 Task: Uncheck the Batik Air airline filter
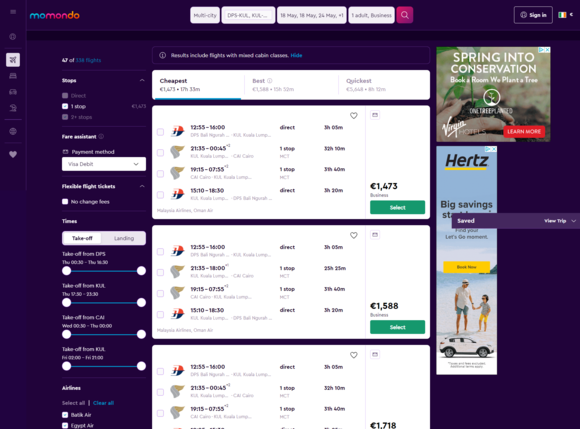pos(65,415)
